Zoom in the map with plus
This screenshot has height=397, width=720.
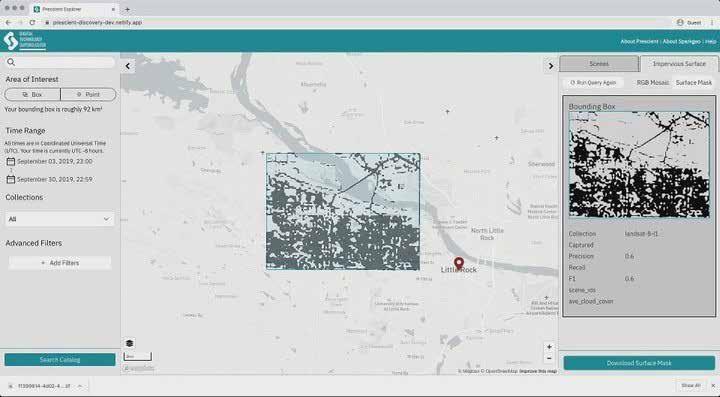549,347
